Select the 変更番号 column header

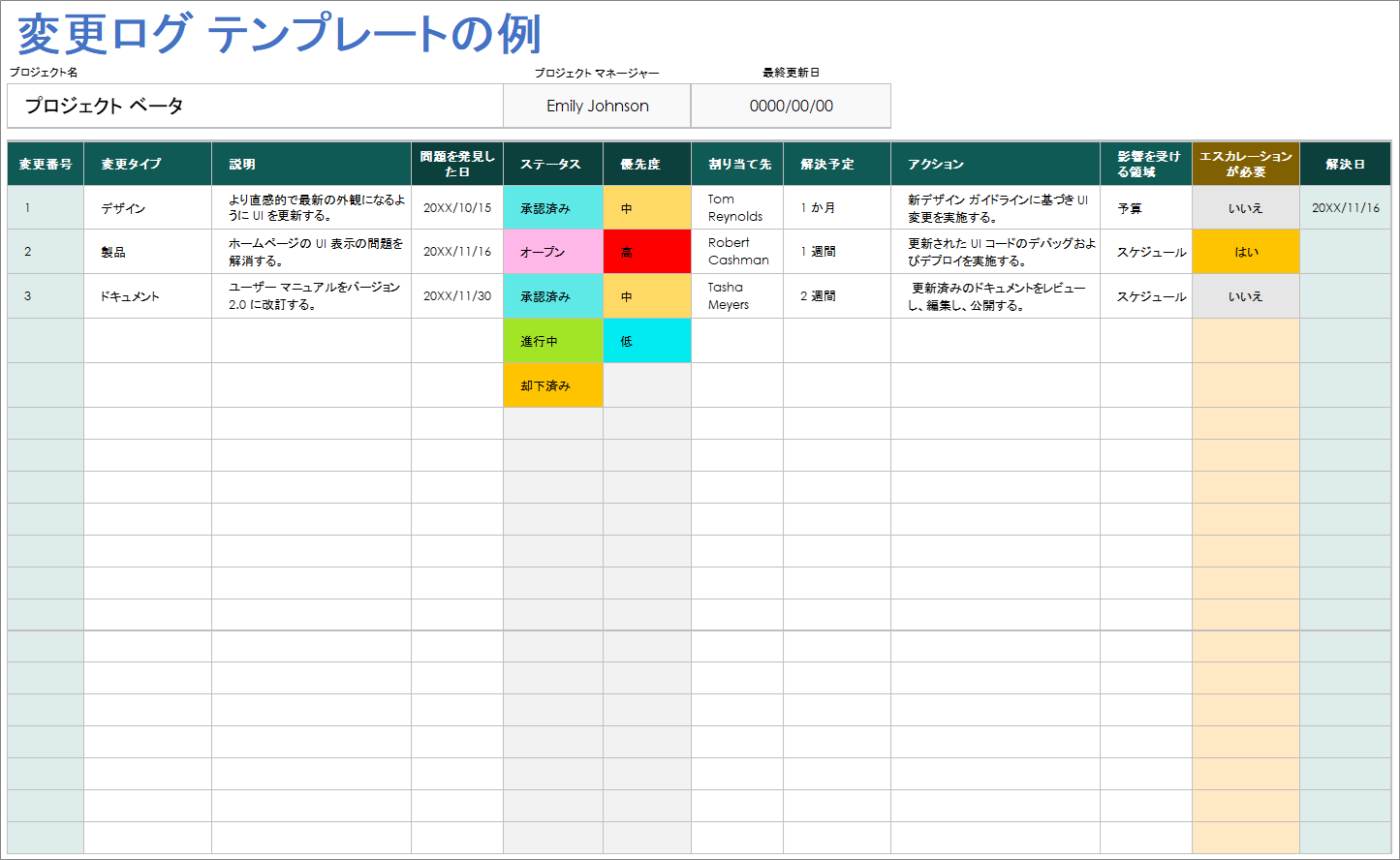(46, 164)
